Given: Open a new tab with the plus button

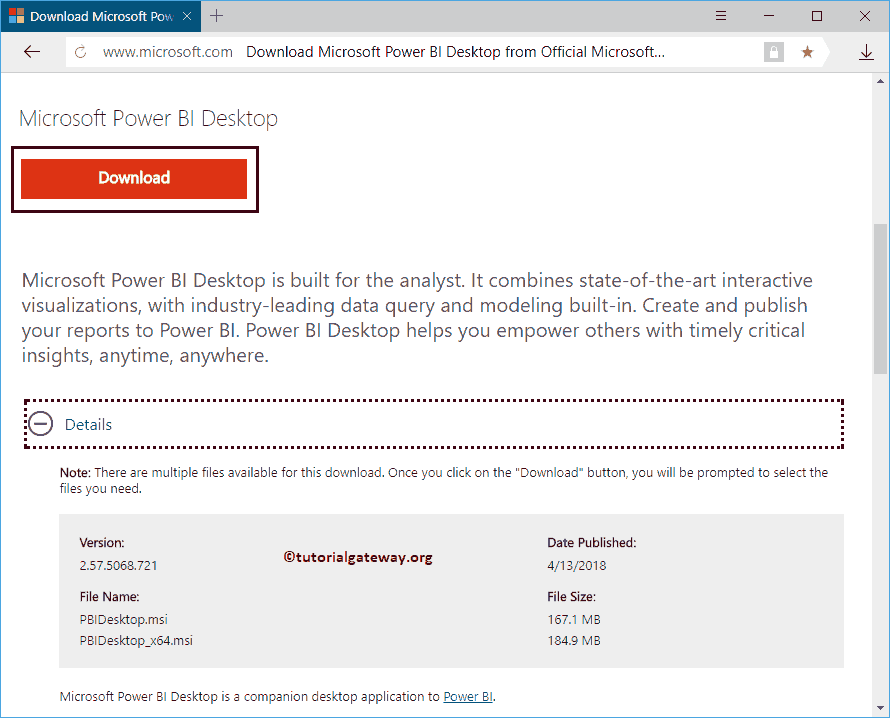Looking at the screenshot, I should 218,16.
